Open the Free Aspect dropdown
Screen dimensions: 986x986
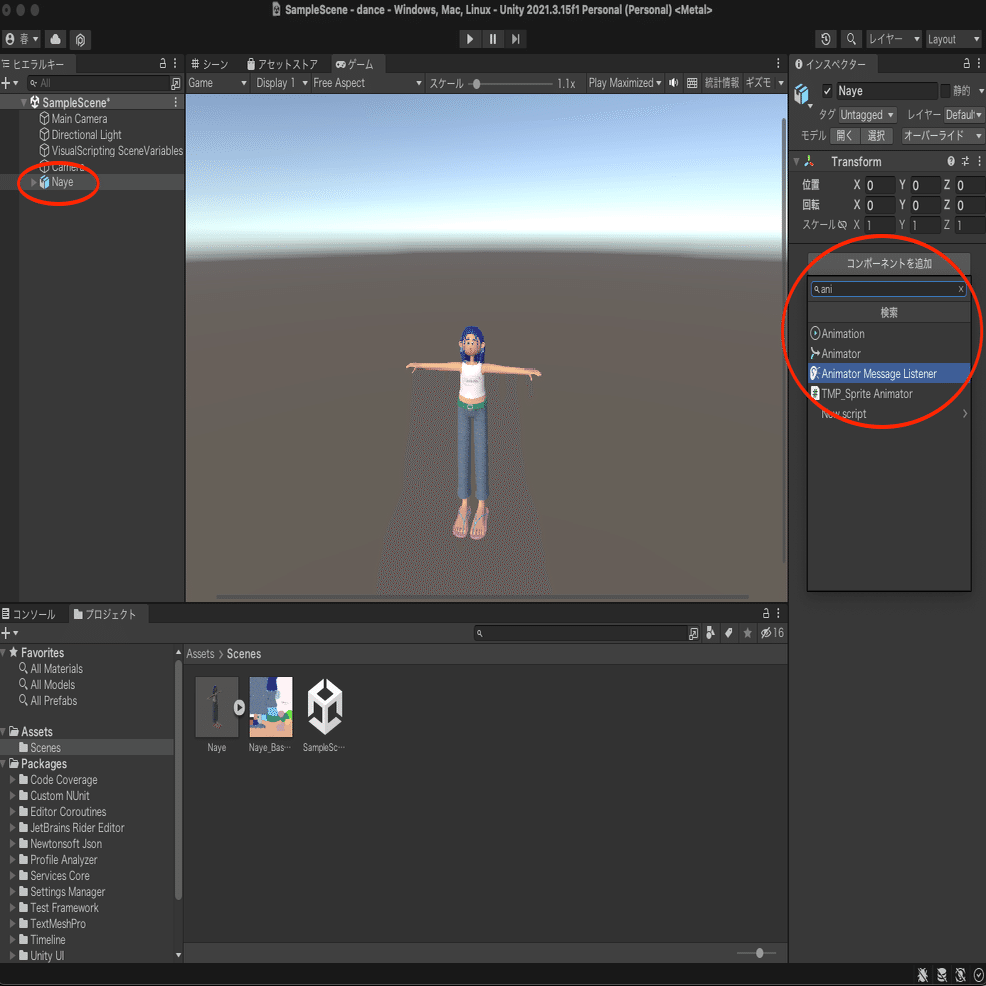[x=368, y=83]
